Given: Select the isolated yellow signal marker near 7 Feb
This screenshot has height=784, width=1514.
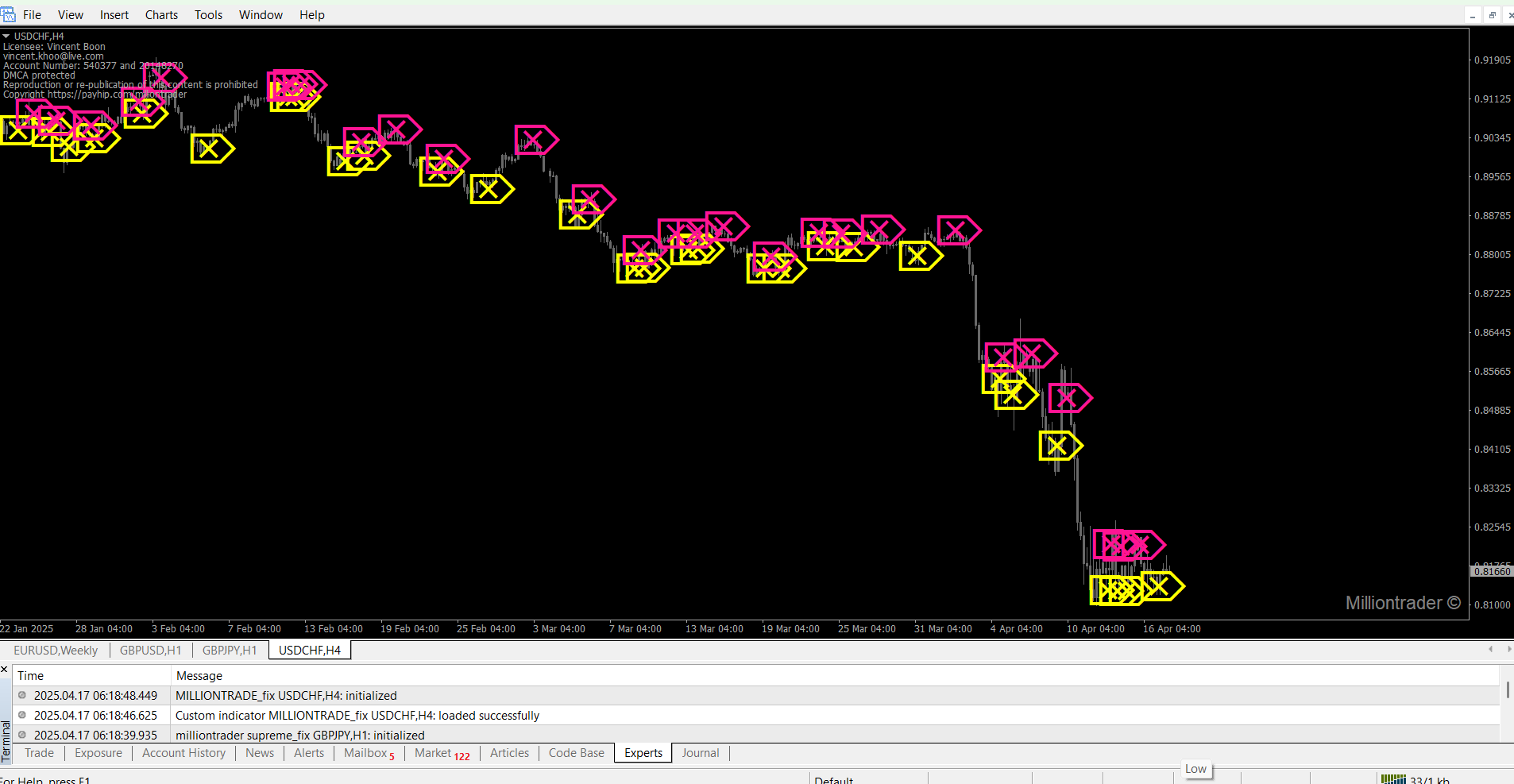Looking at the screenshot, I should coord(210,149).
